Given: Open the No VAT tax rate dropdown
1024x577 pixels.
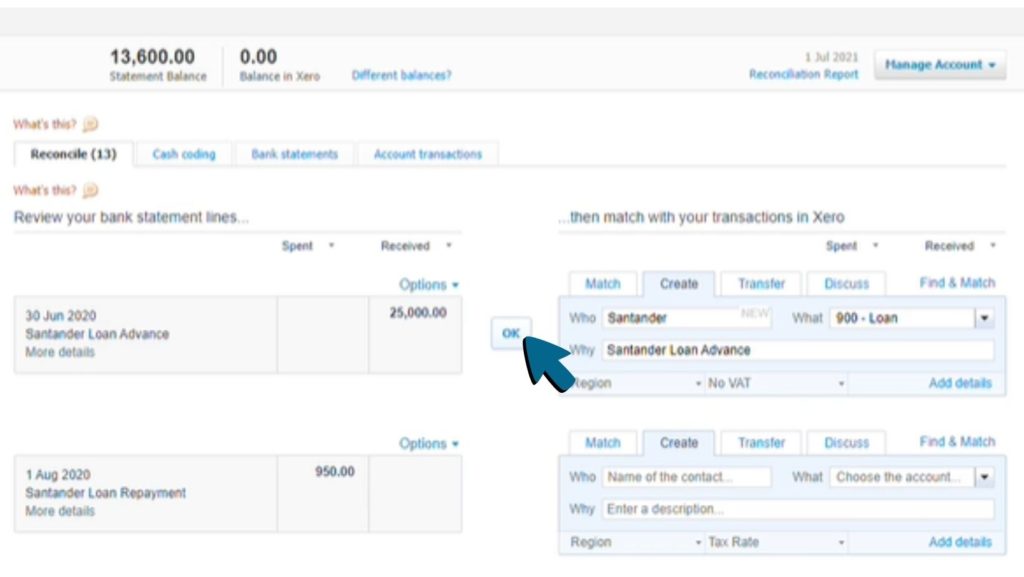Looking at the screenshot, I should click(x=776, y=383).
